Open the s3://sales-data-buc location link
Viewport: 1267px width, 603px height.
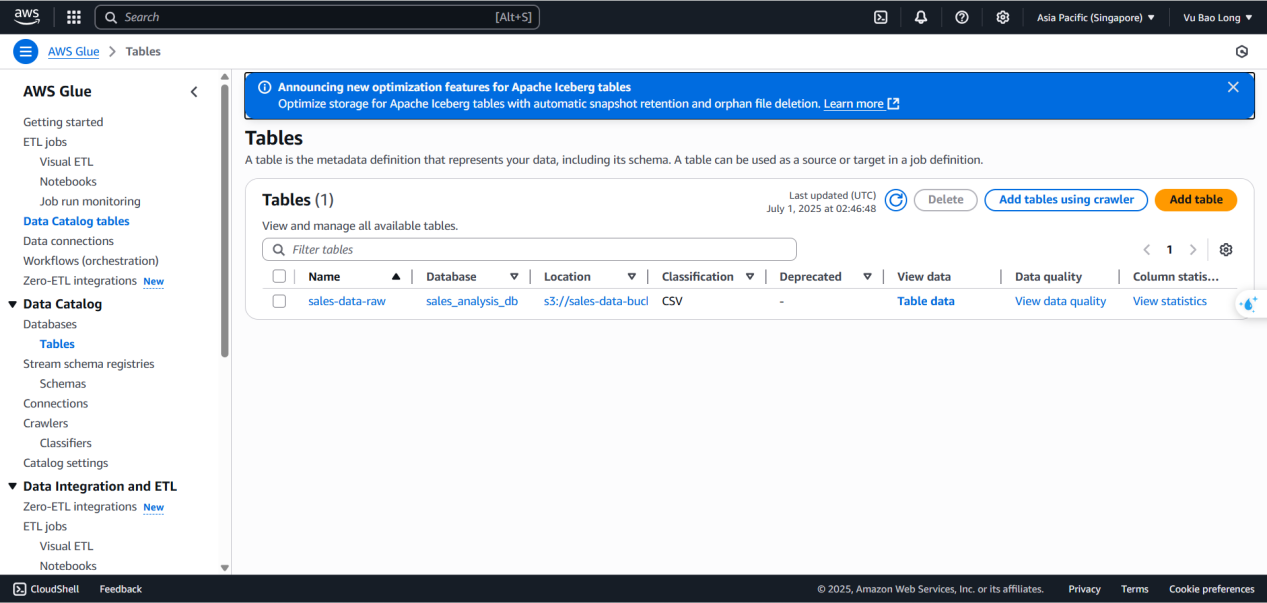click(596, 301)
